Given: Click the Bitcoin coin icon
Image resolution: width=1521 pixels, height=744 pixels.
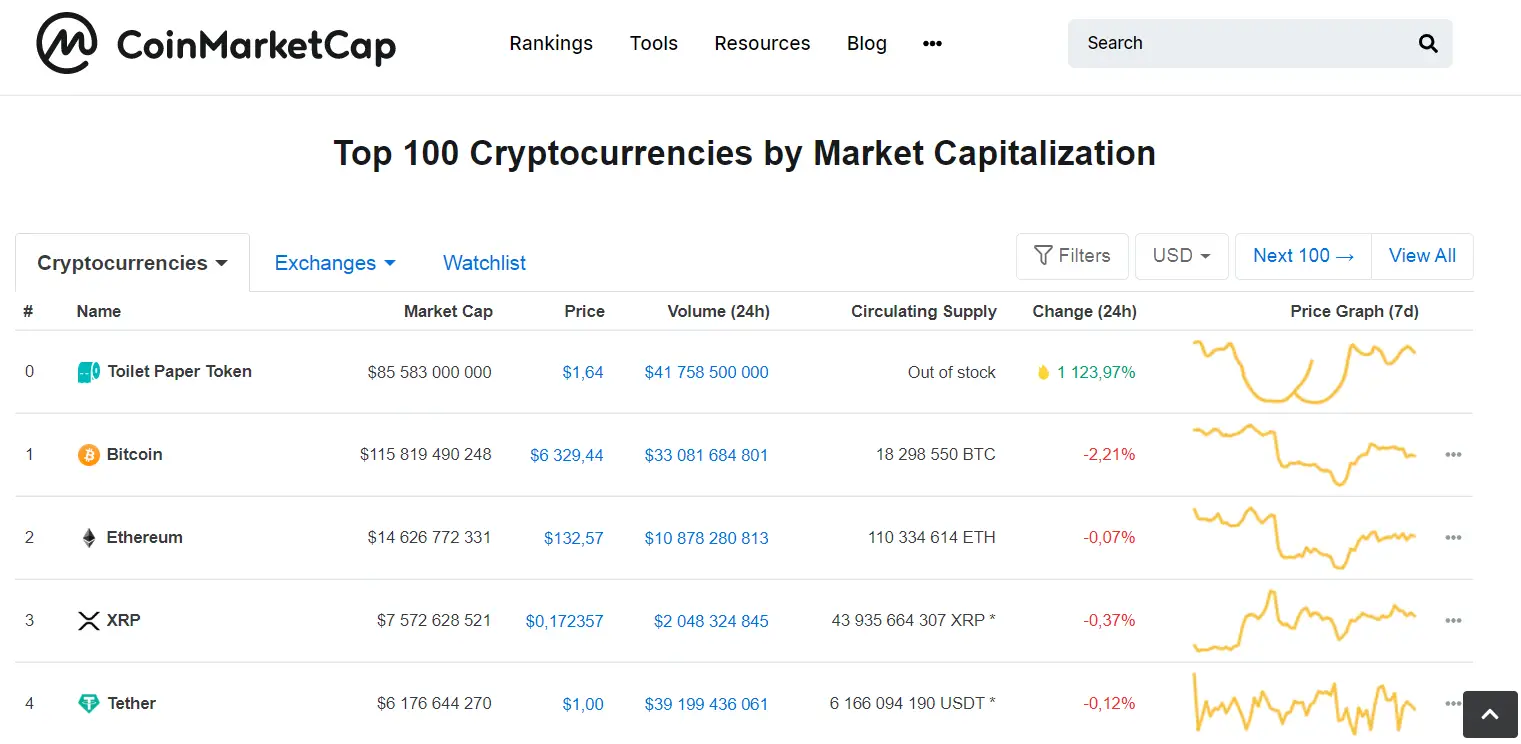Looking at the screenshot, I should pos(89,455).
